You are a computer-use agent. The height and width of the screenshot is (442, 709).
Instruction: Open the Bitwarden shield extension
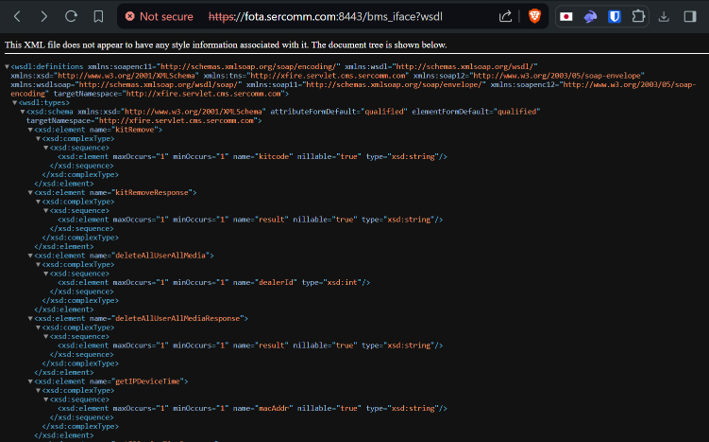(x=615, y=17)
